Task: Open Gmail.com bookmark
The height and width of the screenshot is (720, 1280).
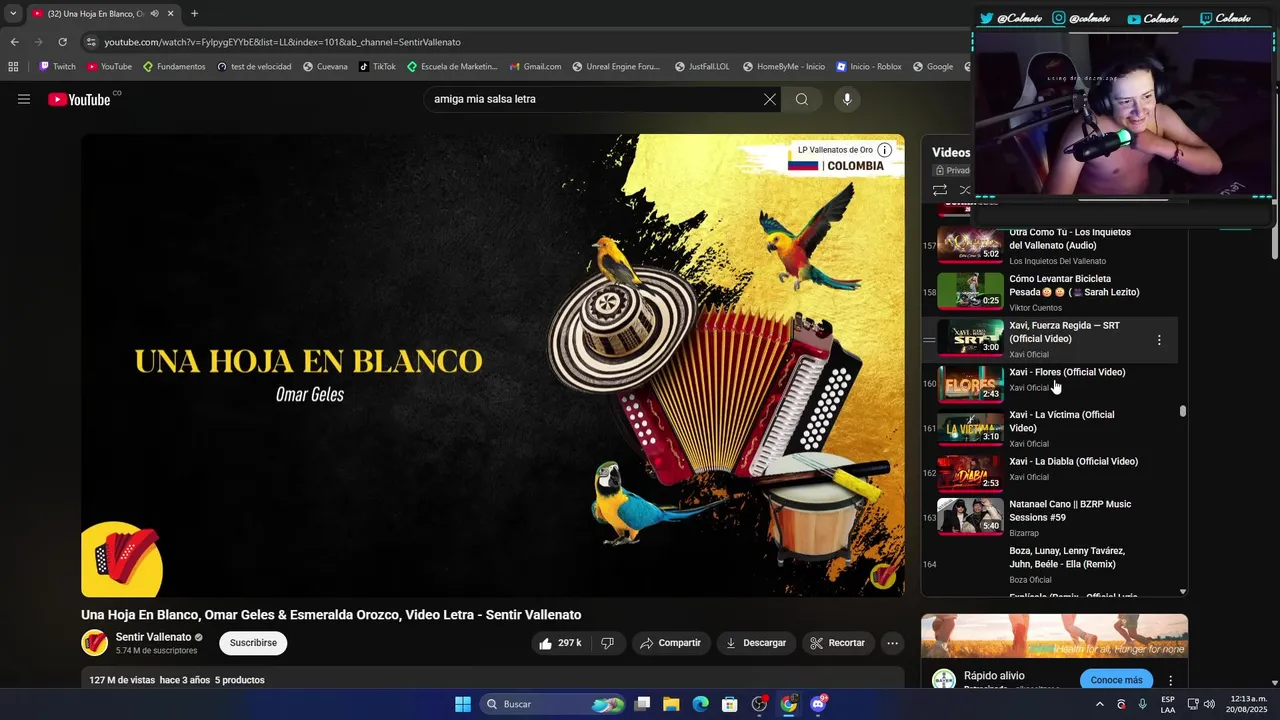Action: (x=535, y=67)
